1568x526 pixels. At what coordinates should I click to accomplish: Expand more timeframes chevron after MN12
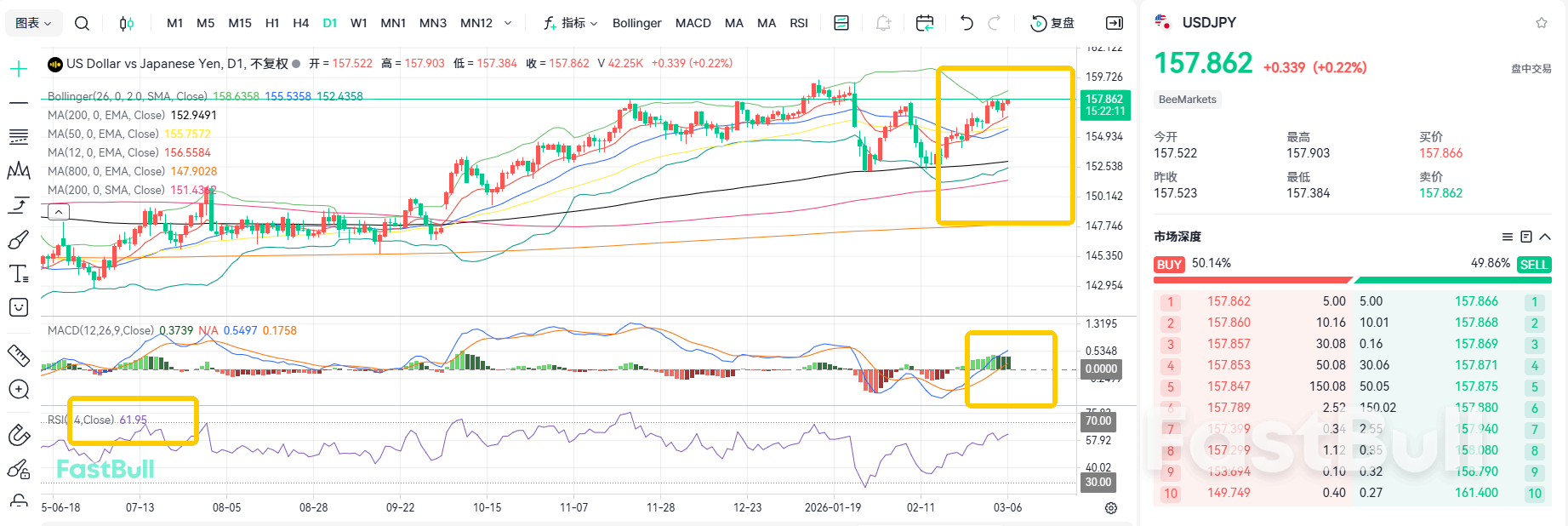tap(508, 23)
